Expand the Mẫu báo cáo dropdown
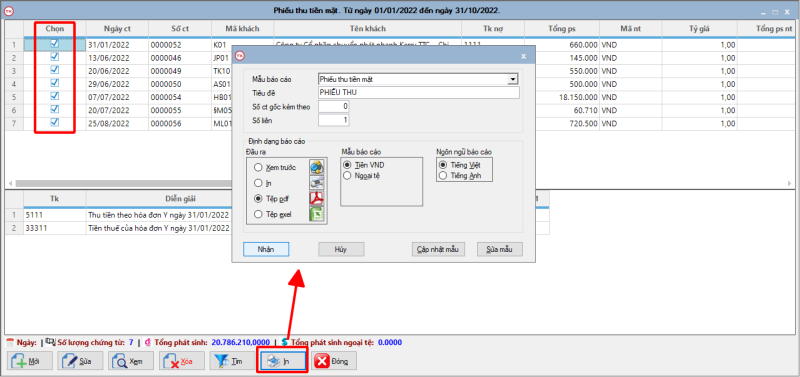Screen dimensions: 800x377 513,79
